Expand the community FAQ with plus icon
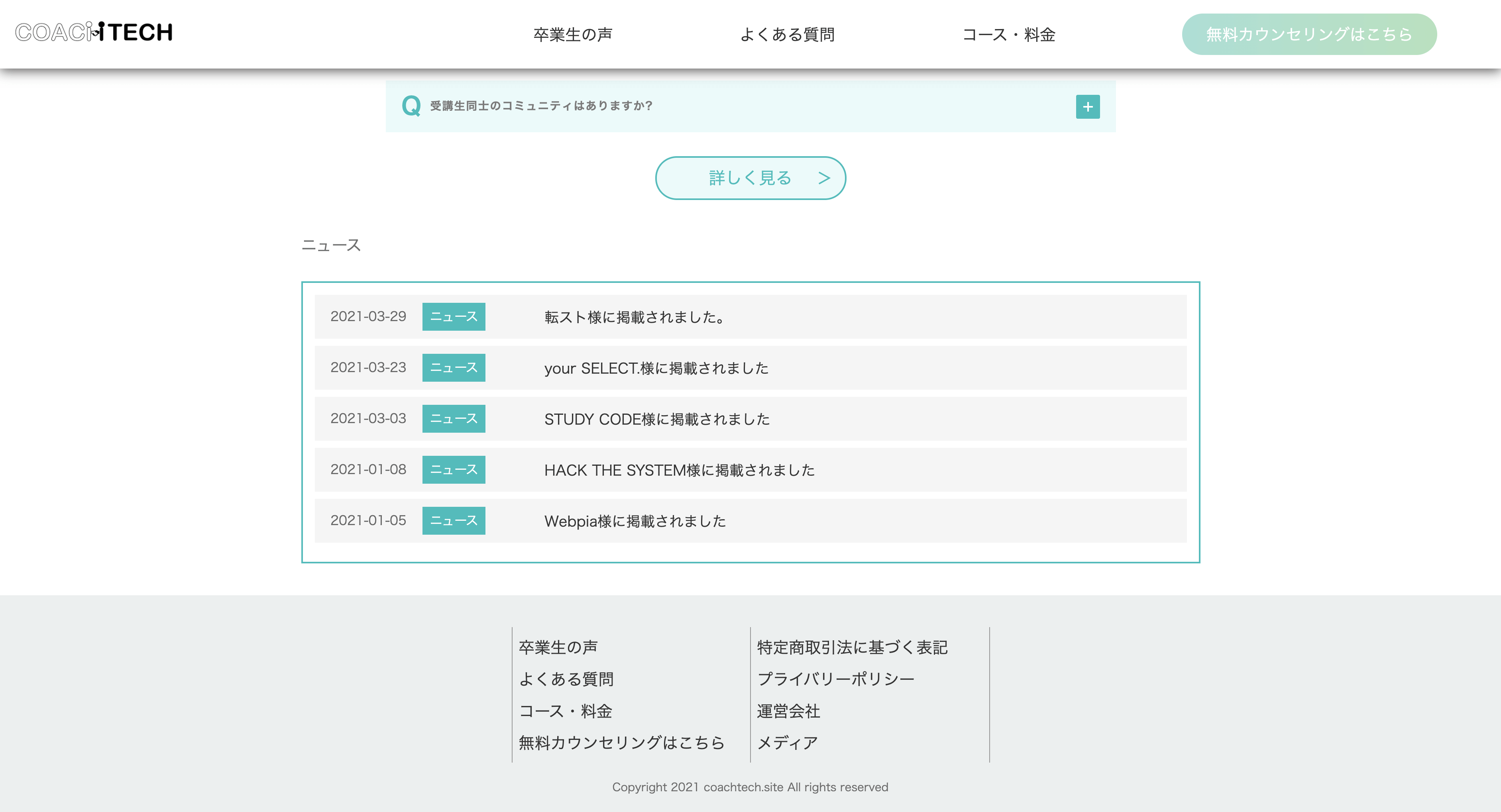Viewport: 1501px width, 812px height. (x=1087, y=107)
